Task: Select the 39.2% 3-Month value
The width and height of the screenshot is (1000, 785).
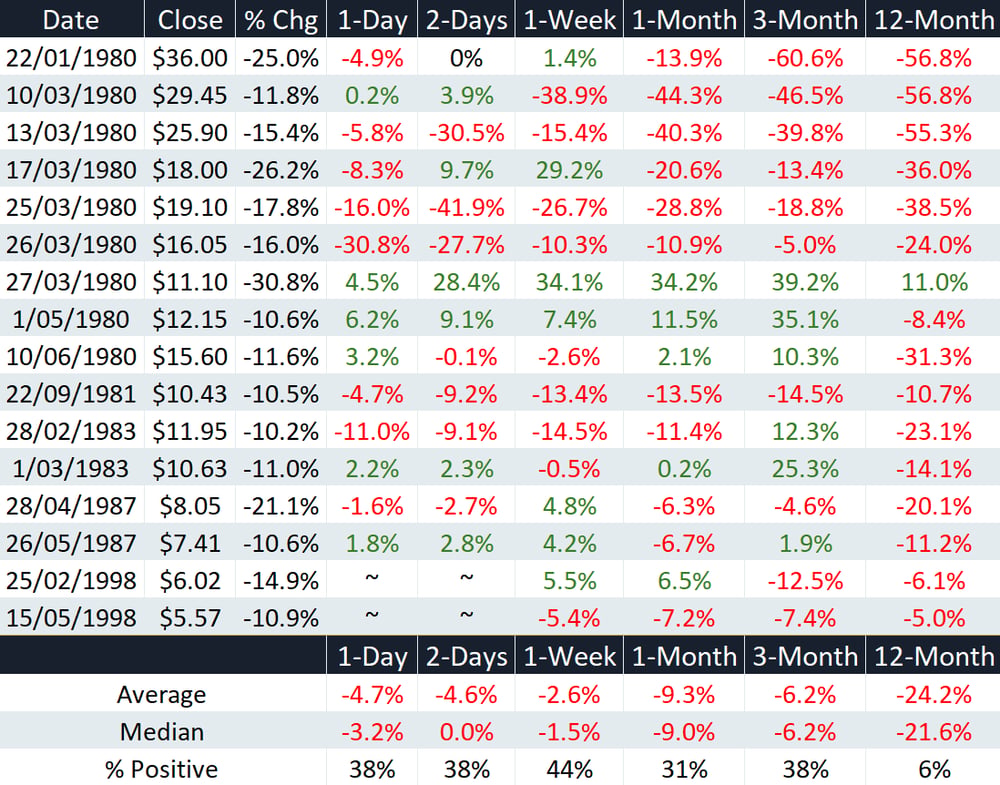Action: 805,282
